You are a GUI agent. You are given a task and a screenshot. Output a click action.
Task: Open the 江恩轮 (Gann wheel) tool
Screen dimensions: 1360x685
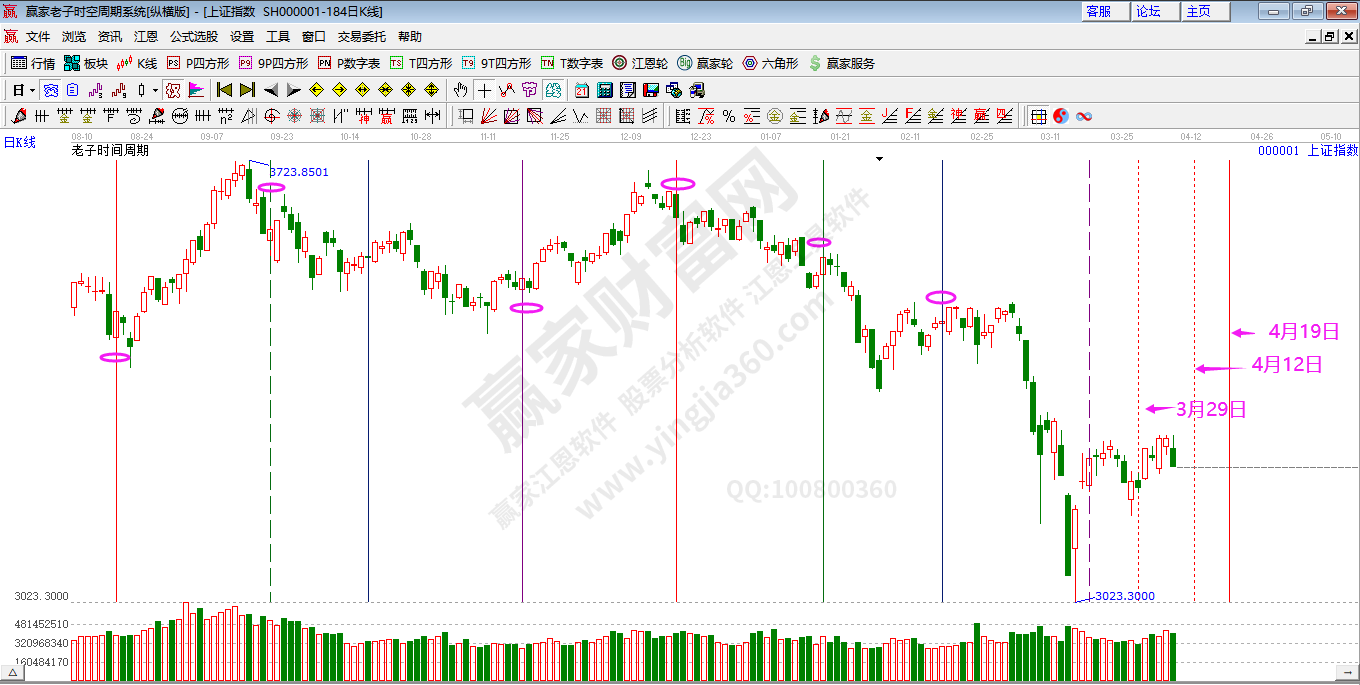point(640,63)
